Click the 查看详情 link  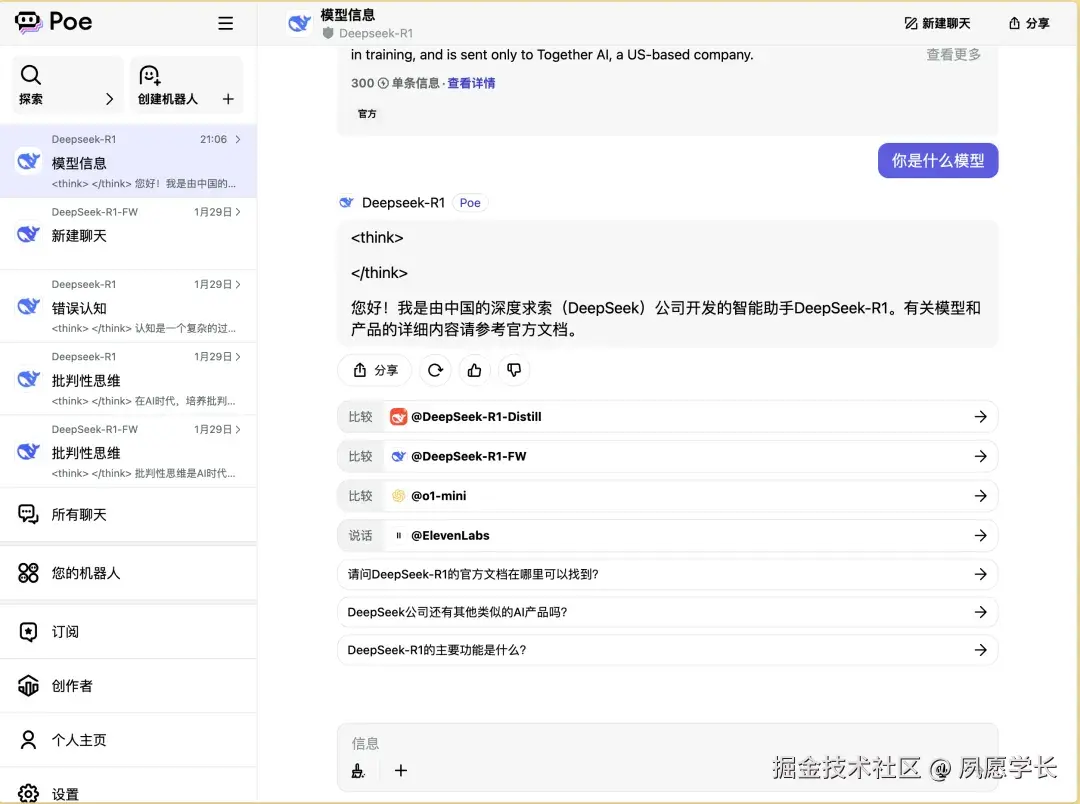470,83
